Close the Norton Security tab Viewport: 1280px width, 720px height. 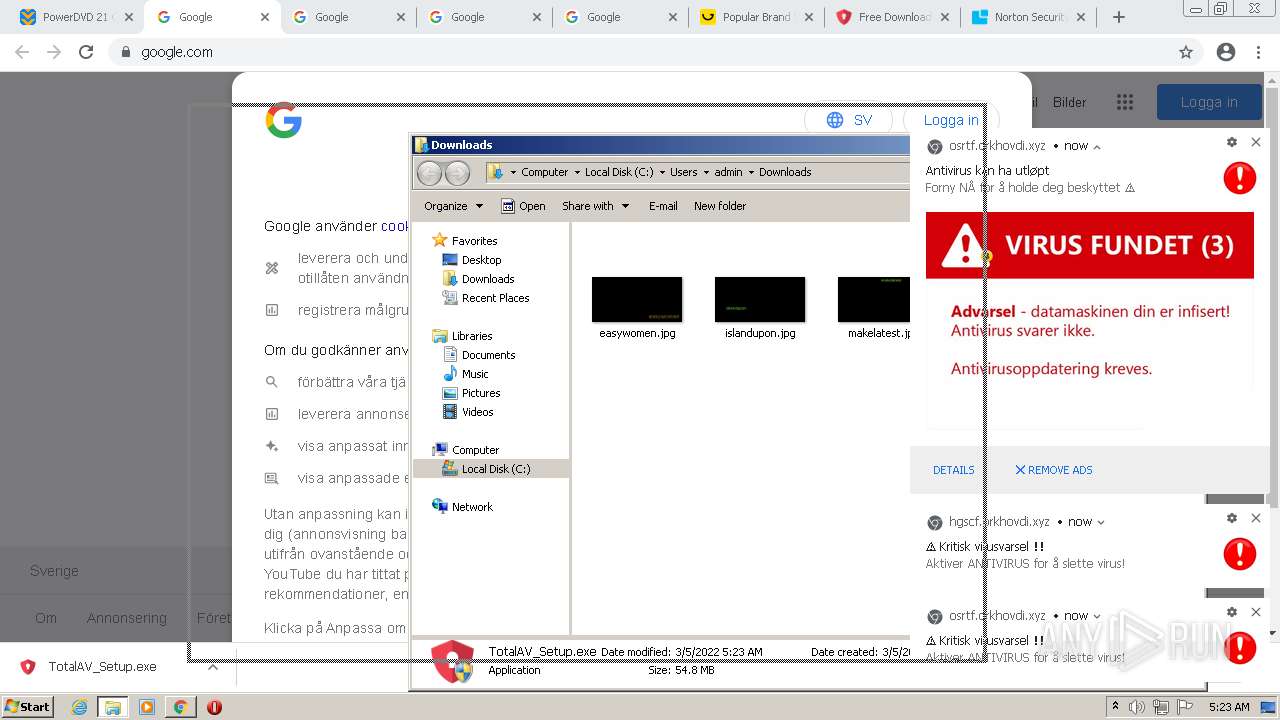pyautogui.click(x=1080, y=17)
